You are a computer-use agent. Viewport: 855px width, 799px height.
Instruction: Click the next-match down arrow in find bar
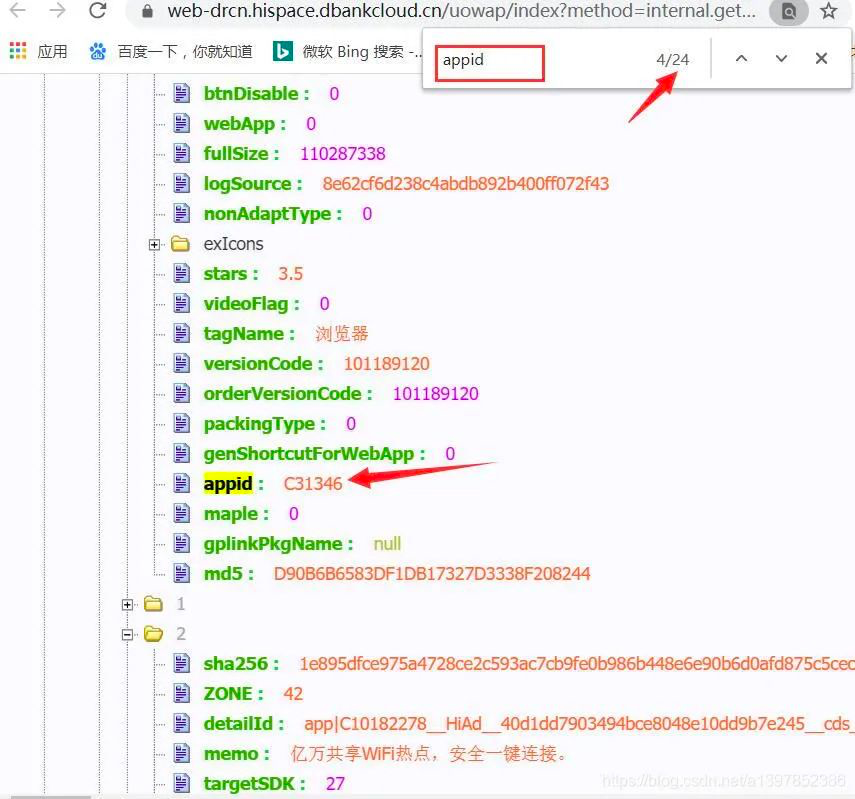pyautogui.click(x=781, y=58)
